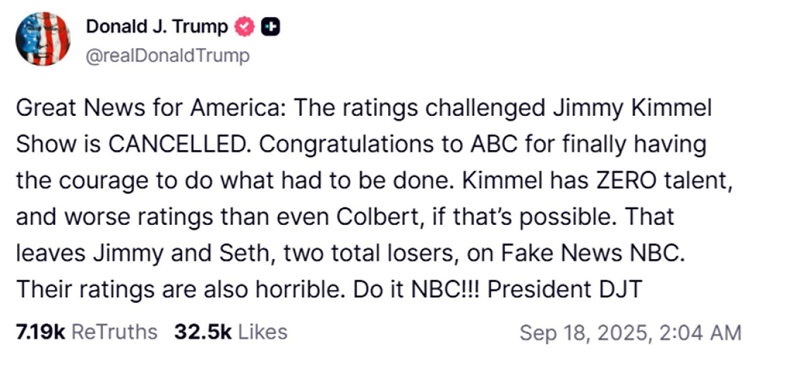Screen dimensions: 800x392
Task: View the 32.5k Likes count
Action: [203, 332]
